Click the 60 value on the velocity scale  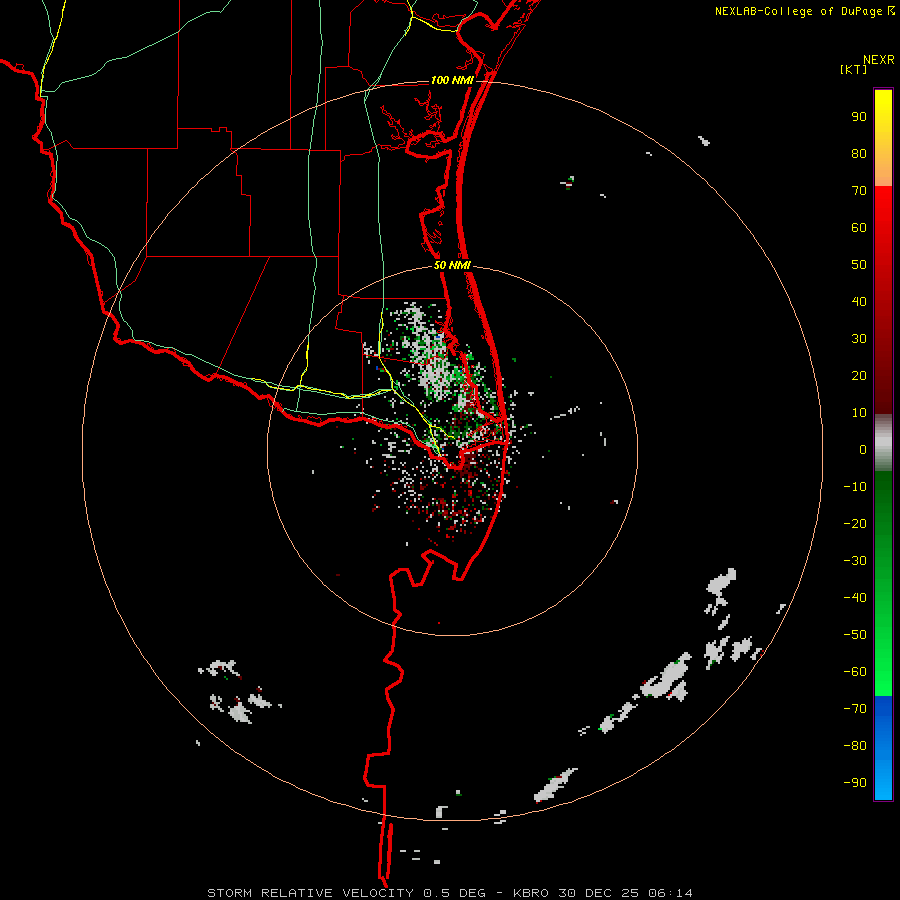[x=859, y=228]
